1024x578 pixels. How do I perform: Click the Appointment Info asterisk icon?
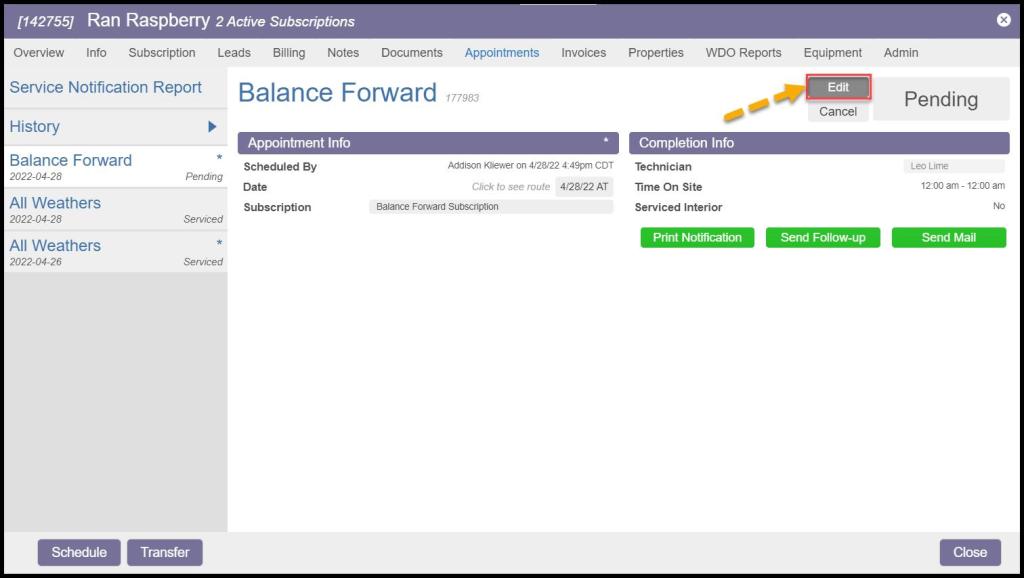605,142
